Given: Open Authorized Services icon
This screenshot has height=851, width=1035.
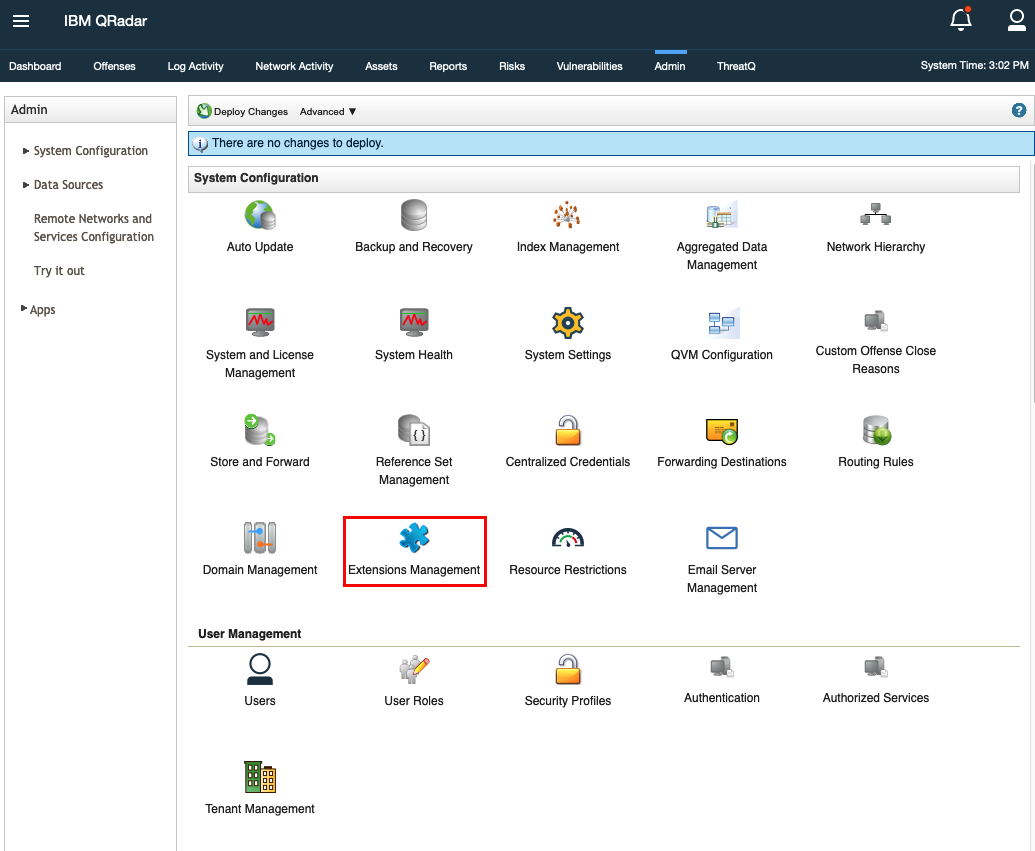Looking at the screenshot, I should [x=876, y=667].
